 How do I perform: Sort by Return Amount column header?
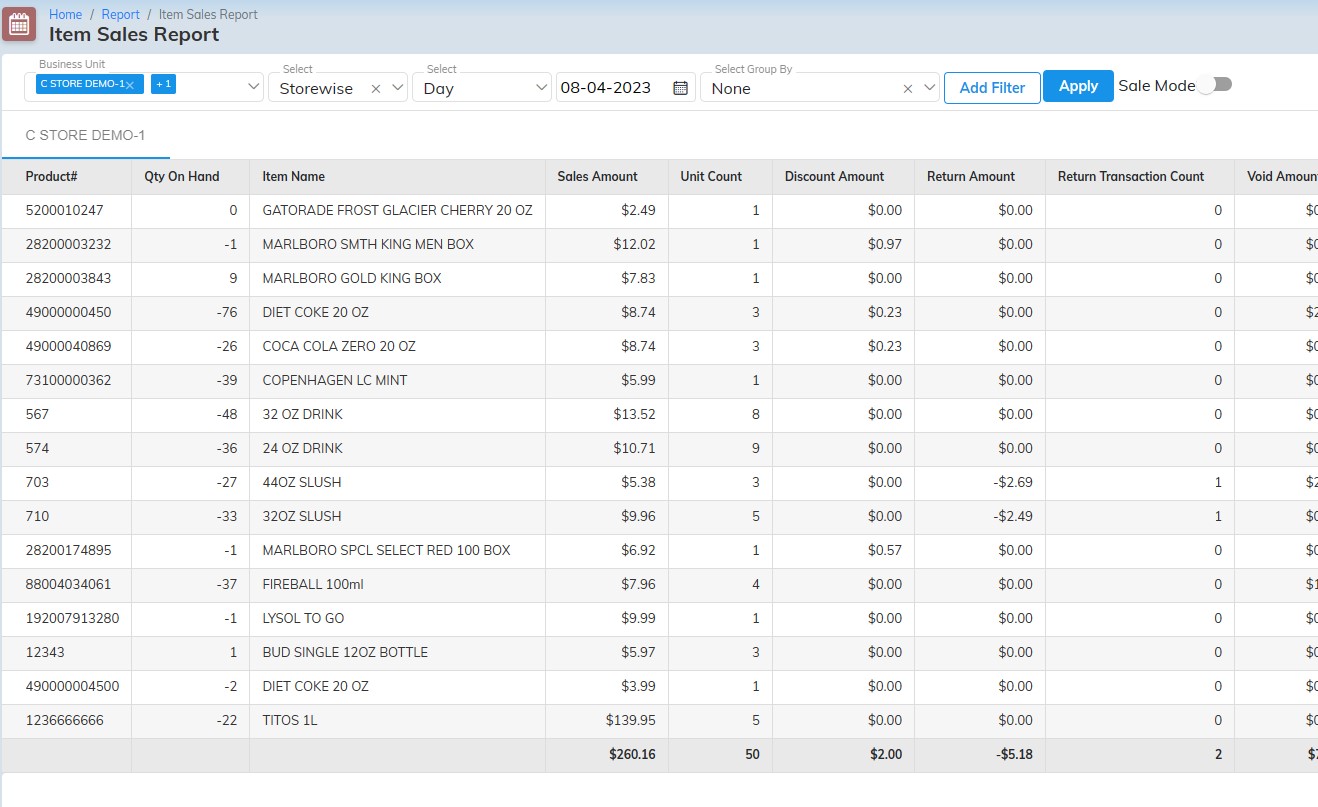[x=971, y=176]
